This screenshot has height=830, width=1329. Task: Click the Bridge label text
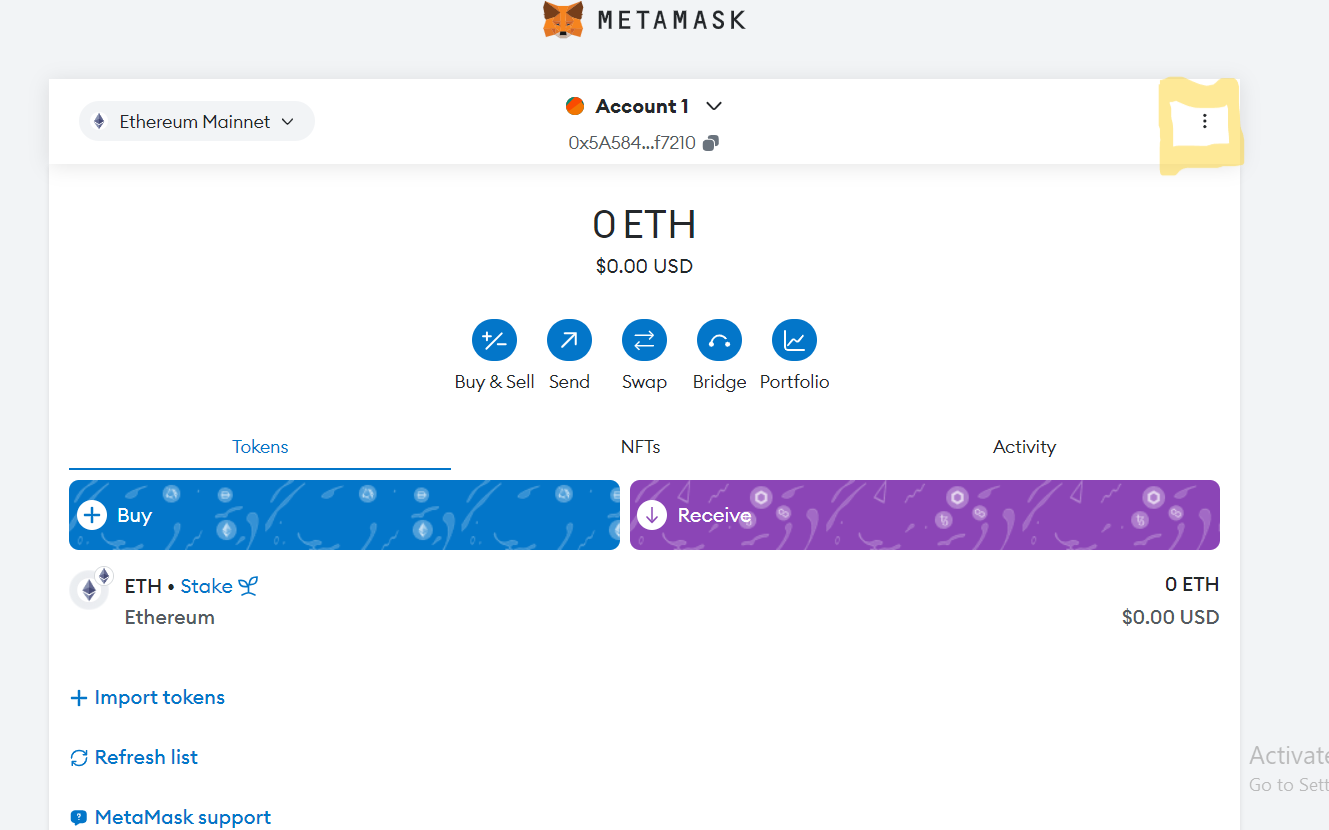coord(719,382)
